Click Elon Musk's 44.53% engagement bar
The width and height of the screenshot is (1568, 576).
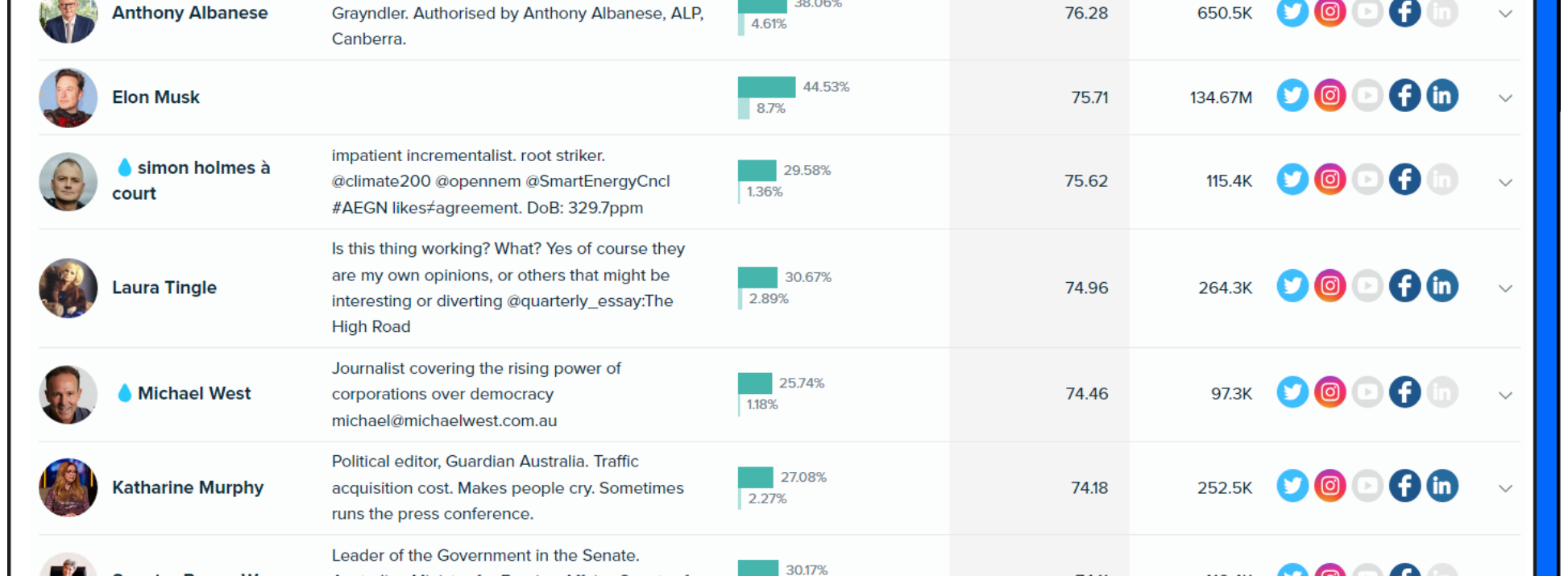[x=766, y=87]
